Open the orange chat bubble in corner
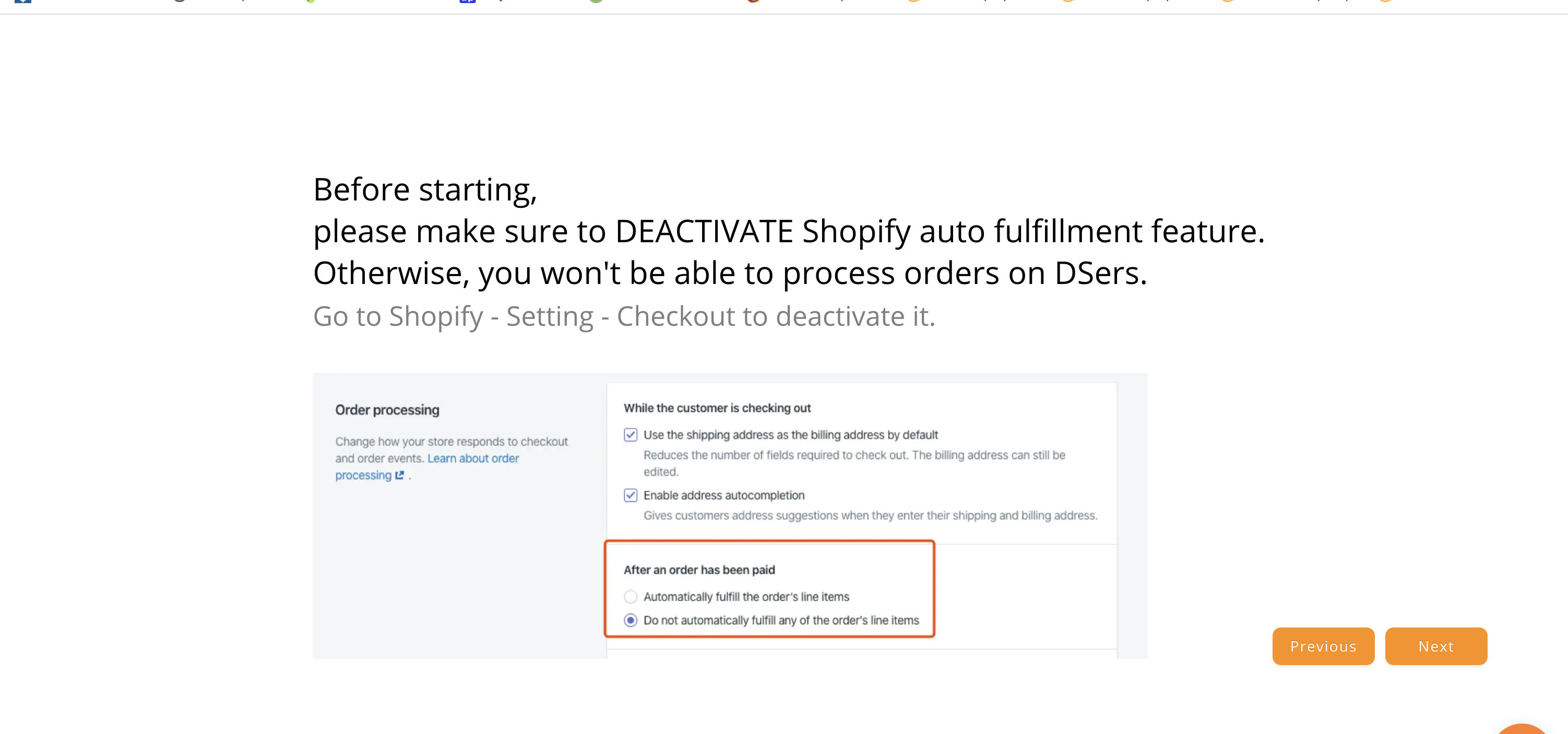Viewport: 1568px width, 734px height. [x=1522, y=729]
